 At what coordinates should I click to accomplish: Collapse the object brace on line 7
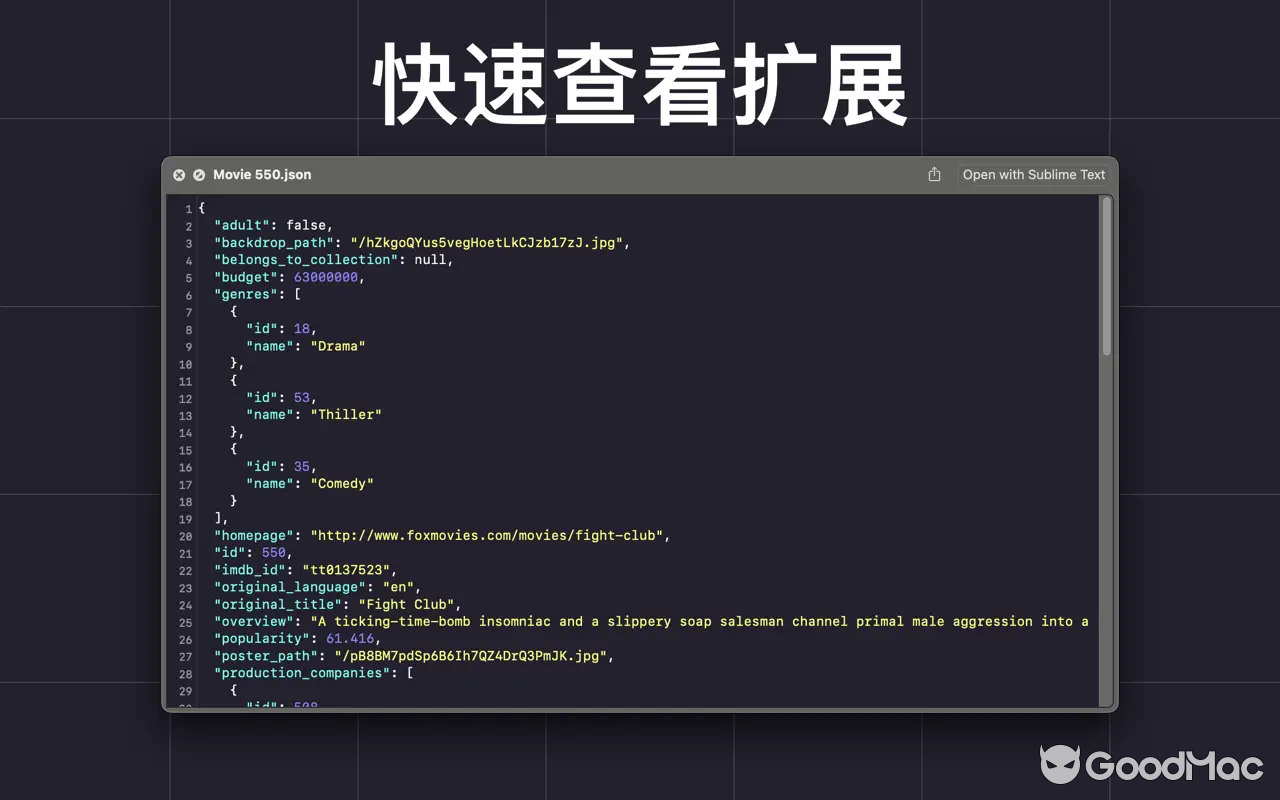pyautogui.click(x=232, y=311)
